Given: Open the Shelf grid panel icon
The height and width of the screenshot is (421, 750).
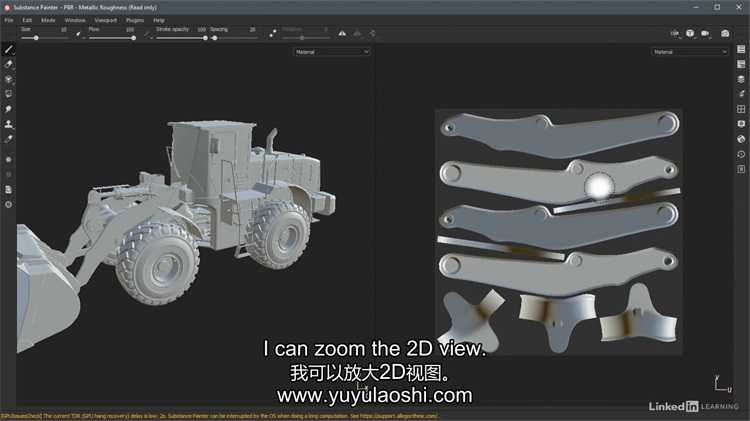Looking at the screenshot, I should [x=741, y=109].
